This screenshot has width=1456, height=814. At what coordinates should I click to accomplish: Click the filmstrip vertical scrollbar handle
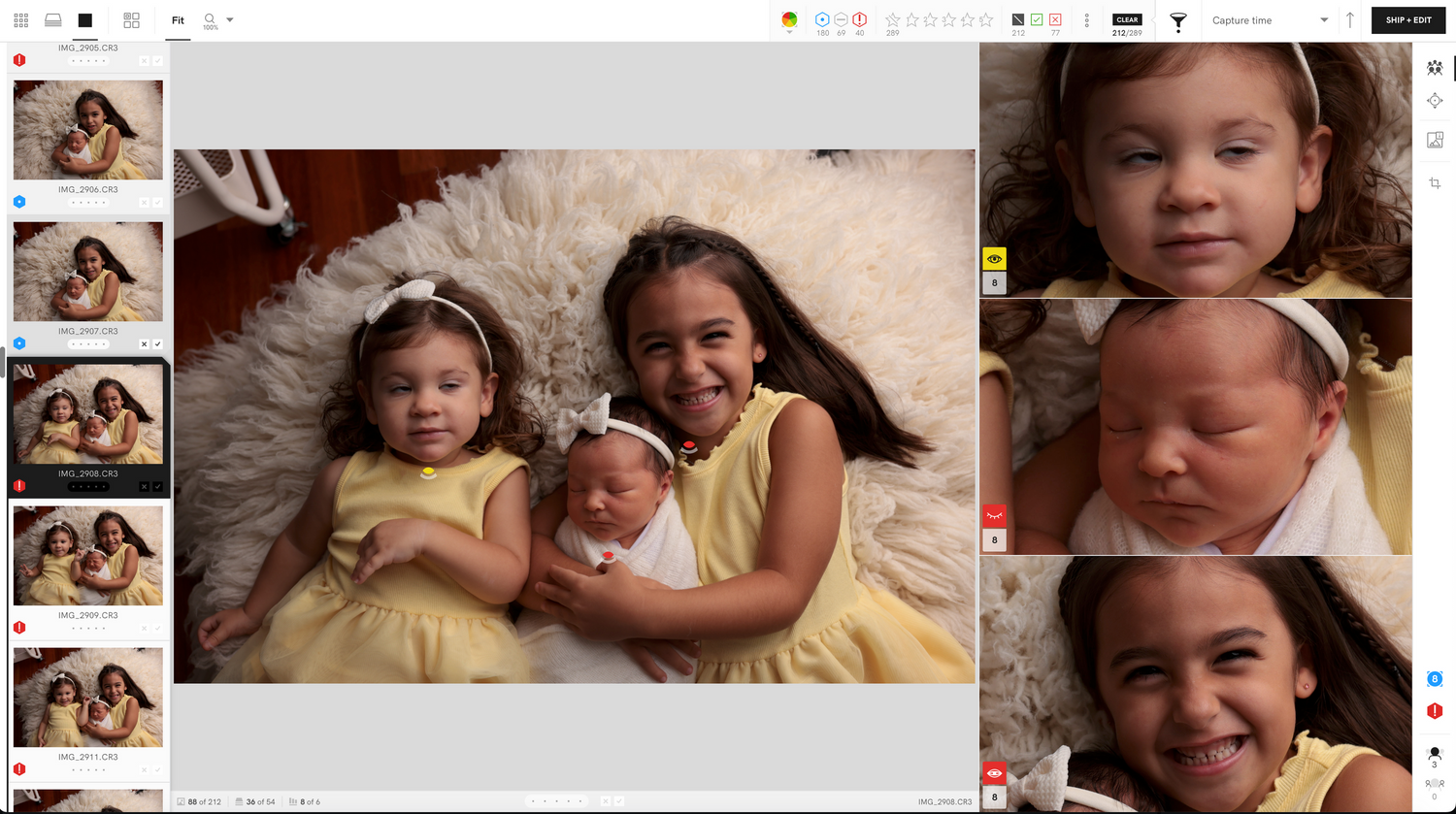point(4,364)
